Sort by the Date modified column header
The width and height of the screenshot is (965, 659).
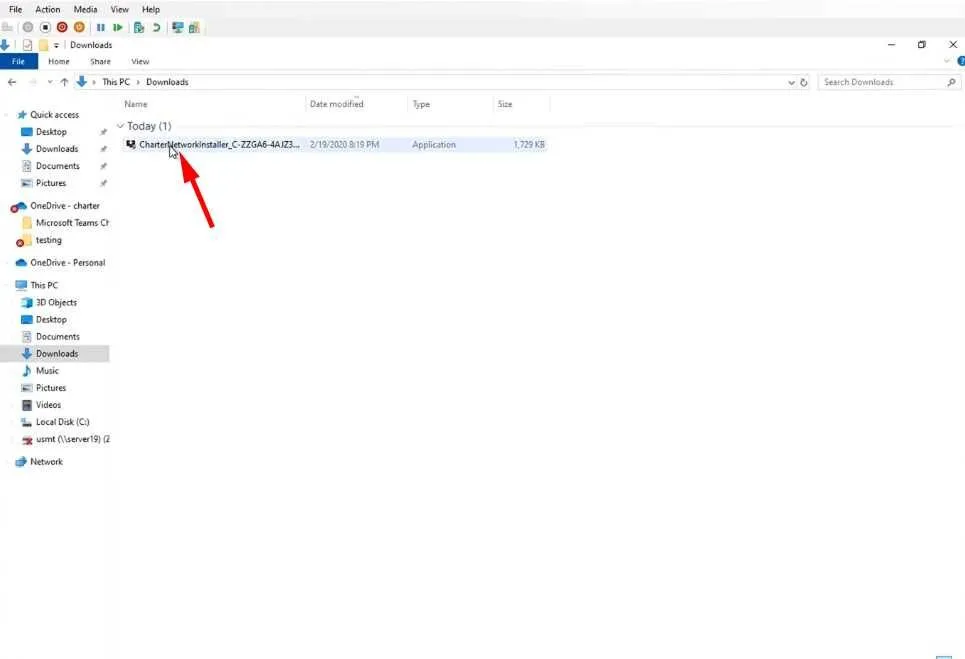[337, 104]
